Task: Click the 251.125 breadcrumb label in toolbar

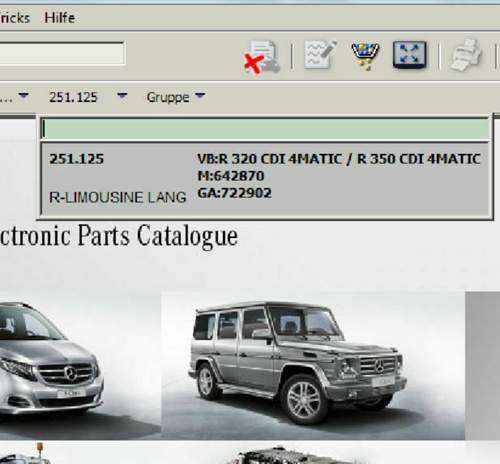Action: coord(73,97)
